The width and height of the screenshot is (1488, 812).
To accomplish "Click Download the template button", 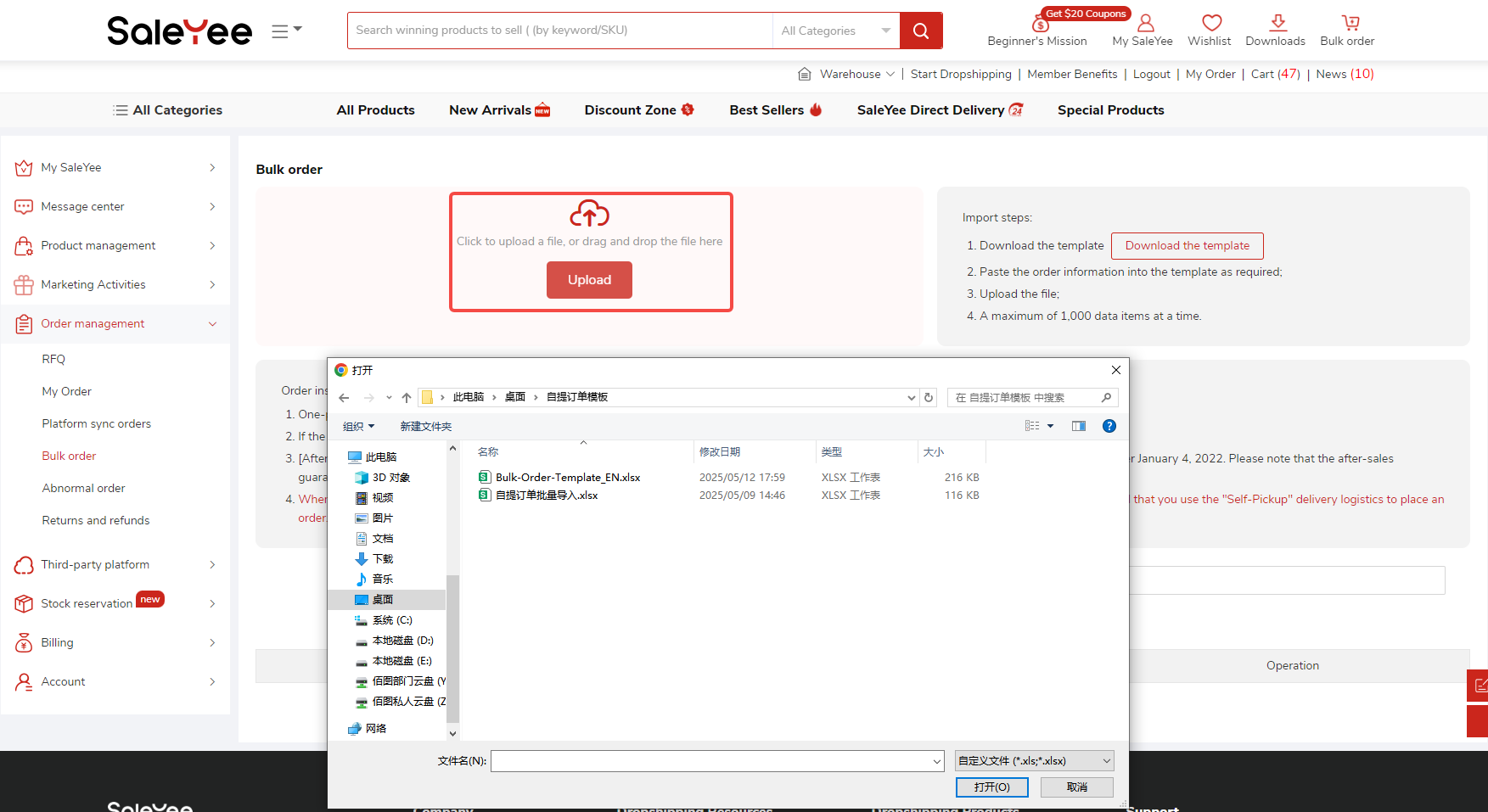I will (1188, 245).
